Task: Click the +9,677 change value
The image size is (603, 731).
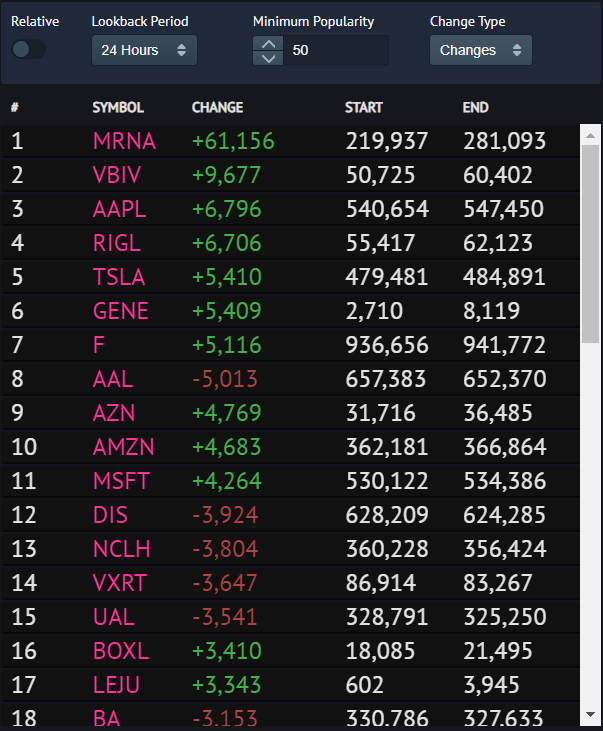Action: (x=226, y=175)
